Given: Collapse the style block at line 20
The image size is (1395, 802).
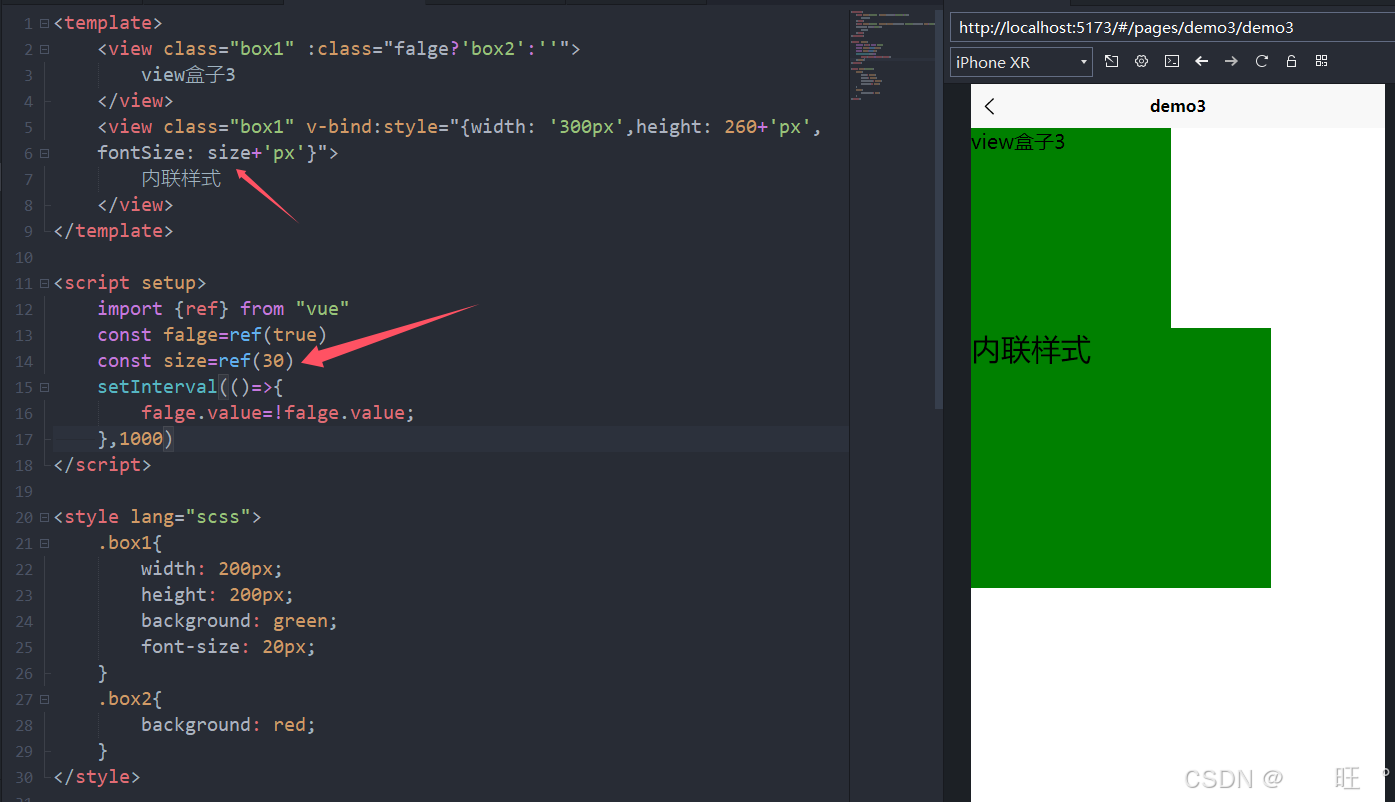Looking at the screenshot, I should [x=44, y=517].
